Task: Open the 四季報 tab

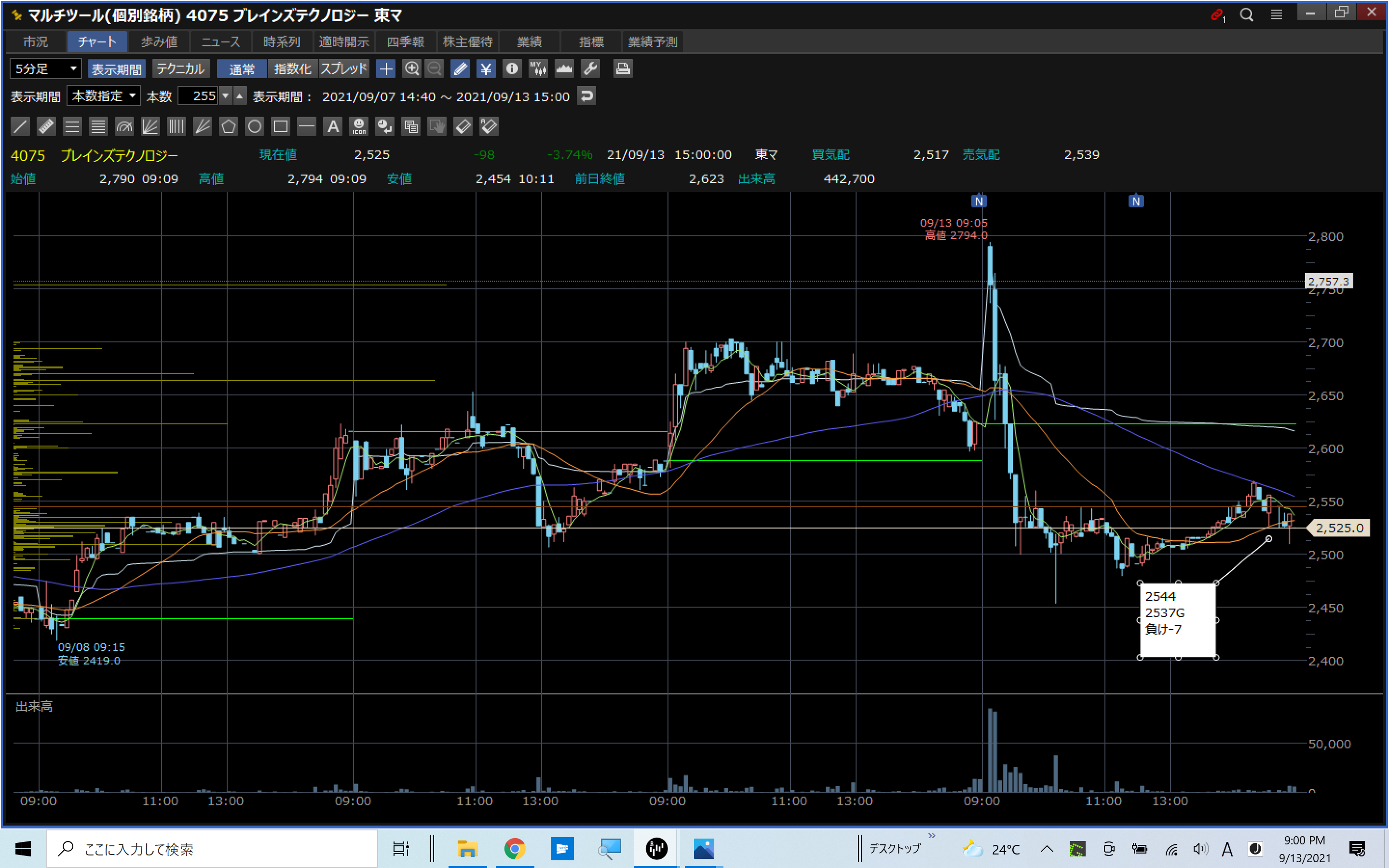Action: 405,42
